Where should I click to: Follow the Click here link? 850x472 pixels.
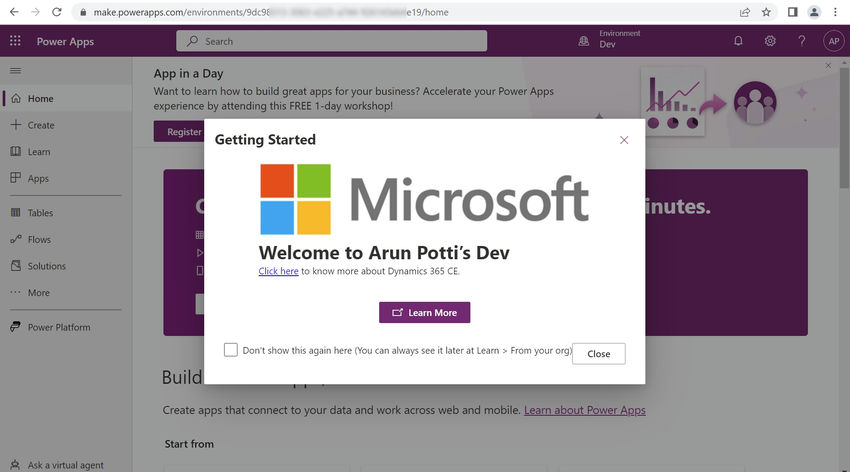(278, 271)
